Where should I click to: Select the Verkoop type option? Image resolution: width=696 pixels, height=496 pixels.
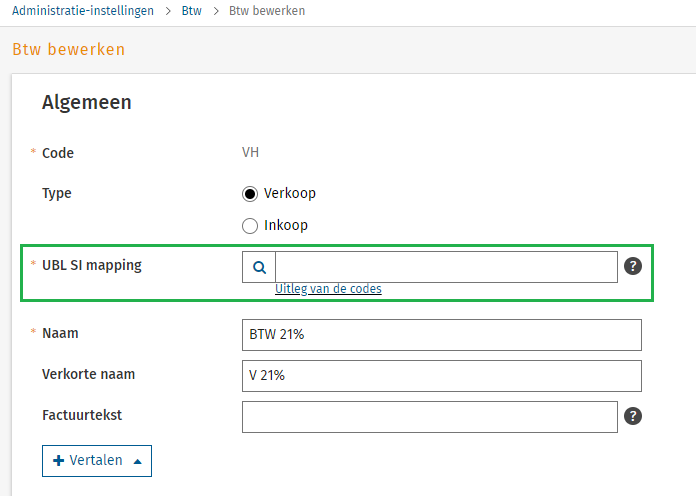251,193
